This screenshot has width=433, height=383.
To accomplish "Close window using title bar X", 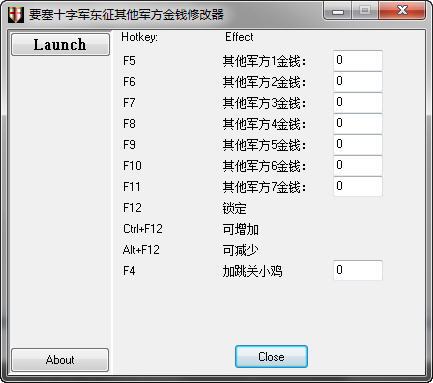I will (402, 11).
